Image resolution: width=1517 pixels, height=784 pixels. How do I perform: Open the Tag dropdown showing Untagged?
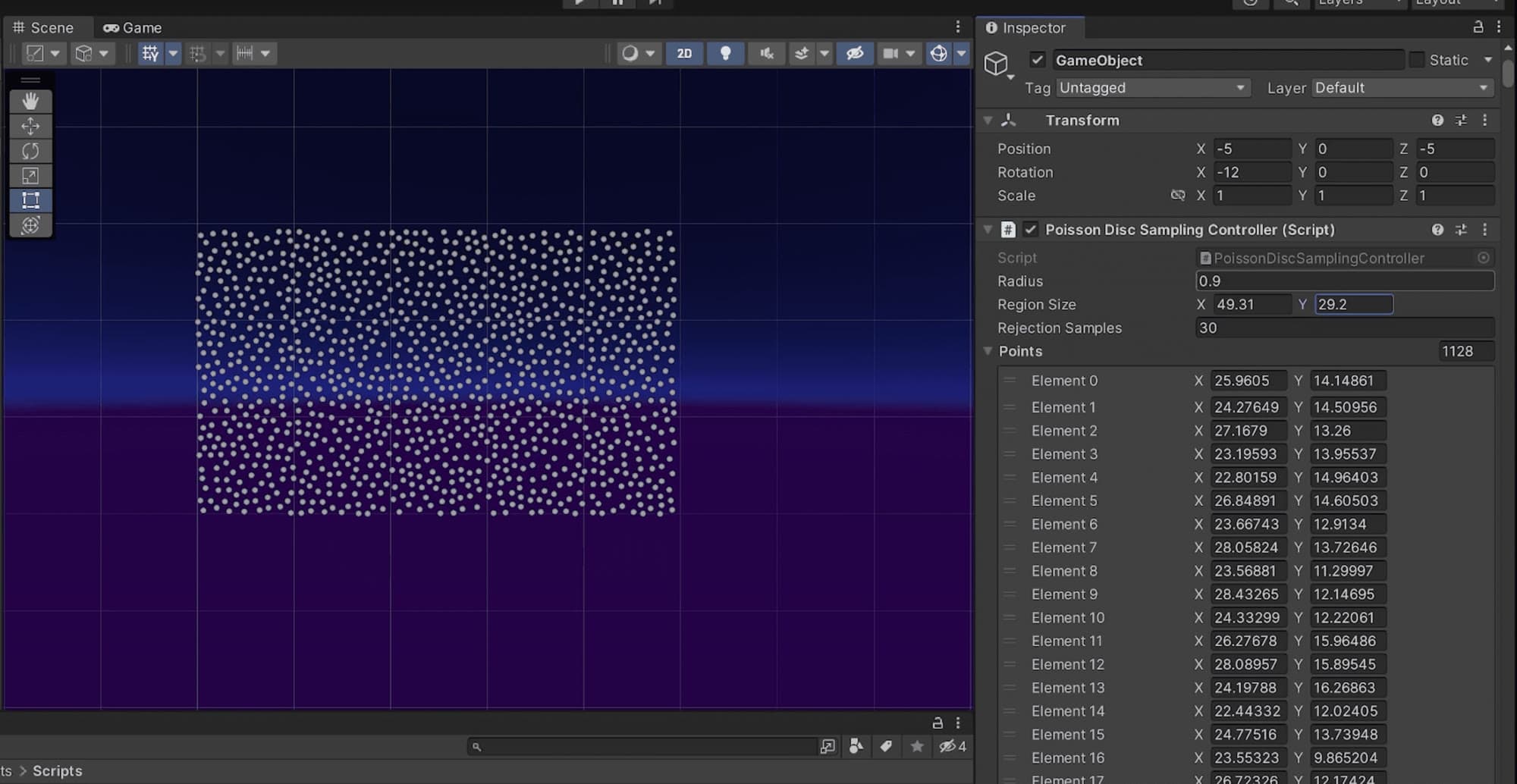tap(1153, 88)
